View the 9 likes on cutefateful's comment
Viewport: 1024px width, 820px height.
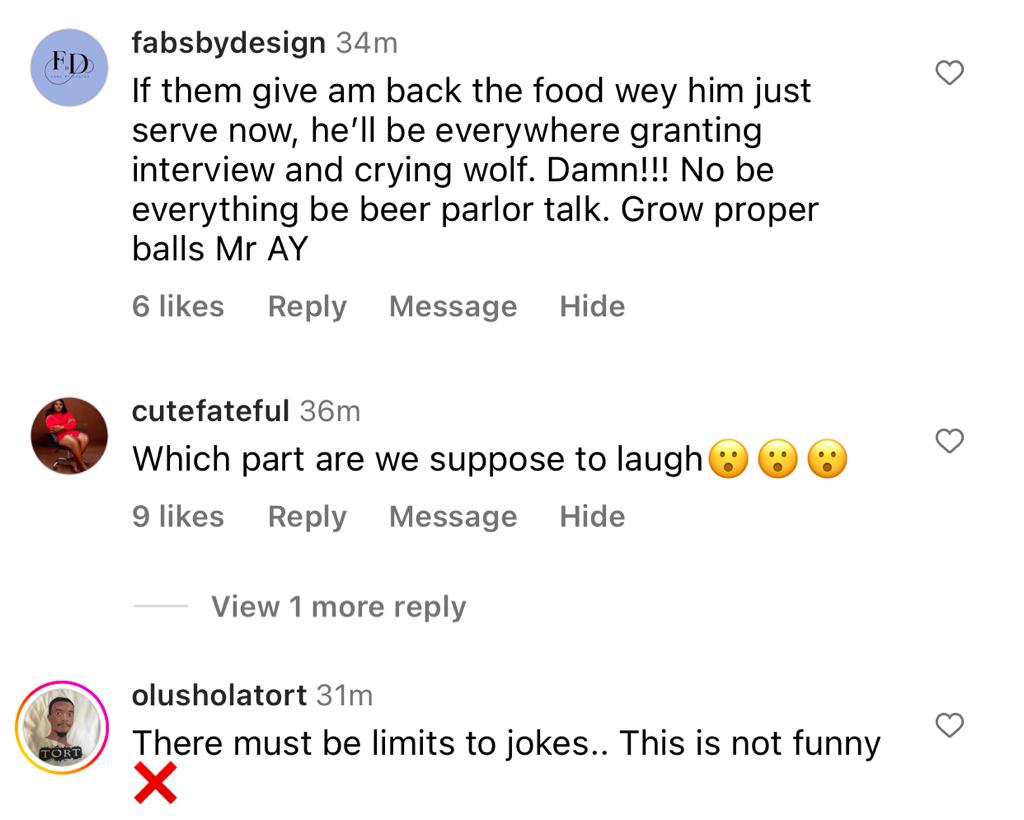pos(177,517)
